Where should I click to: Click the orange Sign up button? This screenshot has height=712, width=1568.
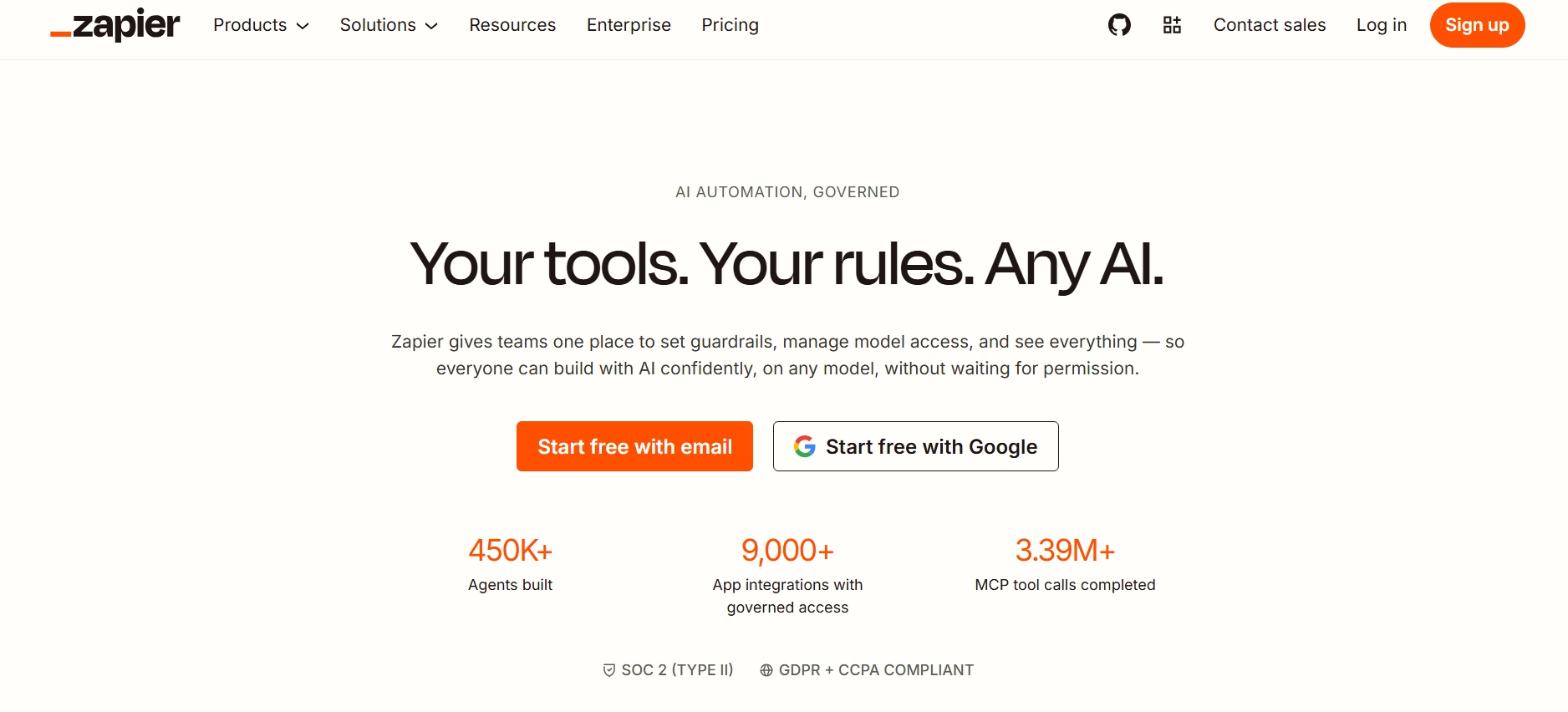tap(1477, 25)
